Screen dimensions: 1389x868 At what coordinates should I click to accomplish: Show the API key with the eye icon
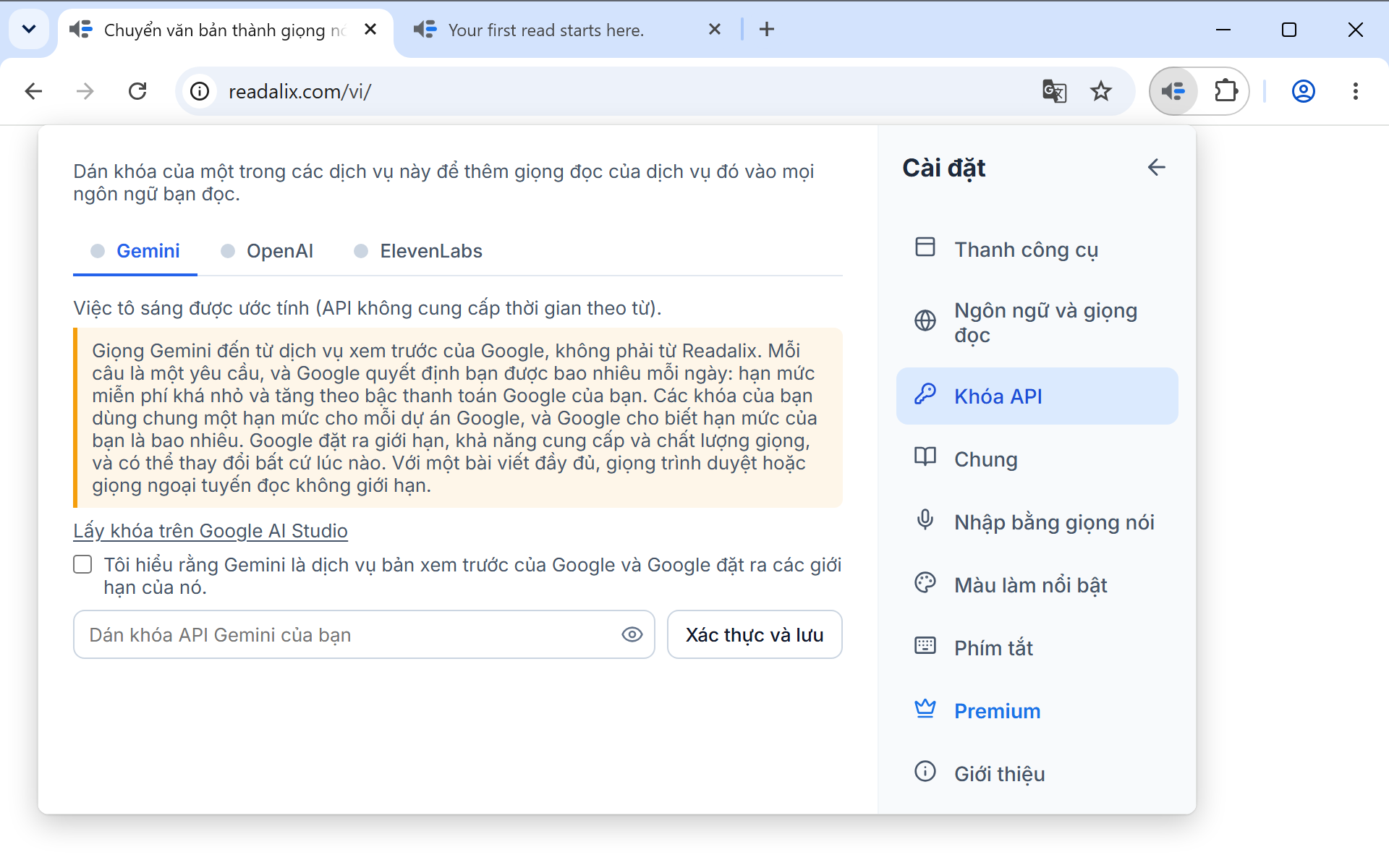coord(632,634)
